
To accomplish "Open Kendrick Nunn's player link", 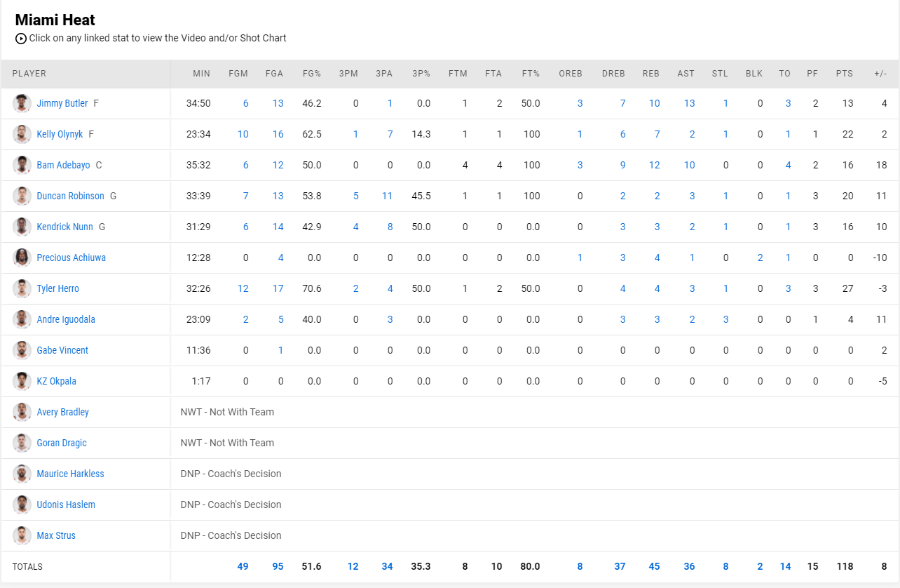I will (x=65, y=227).
